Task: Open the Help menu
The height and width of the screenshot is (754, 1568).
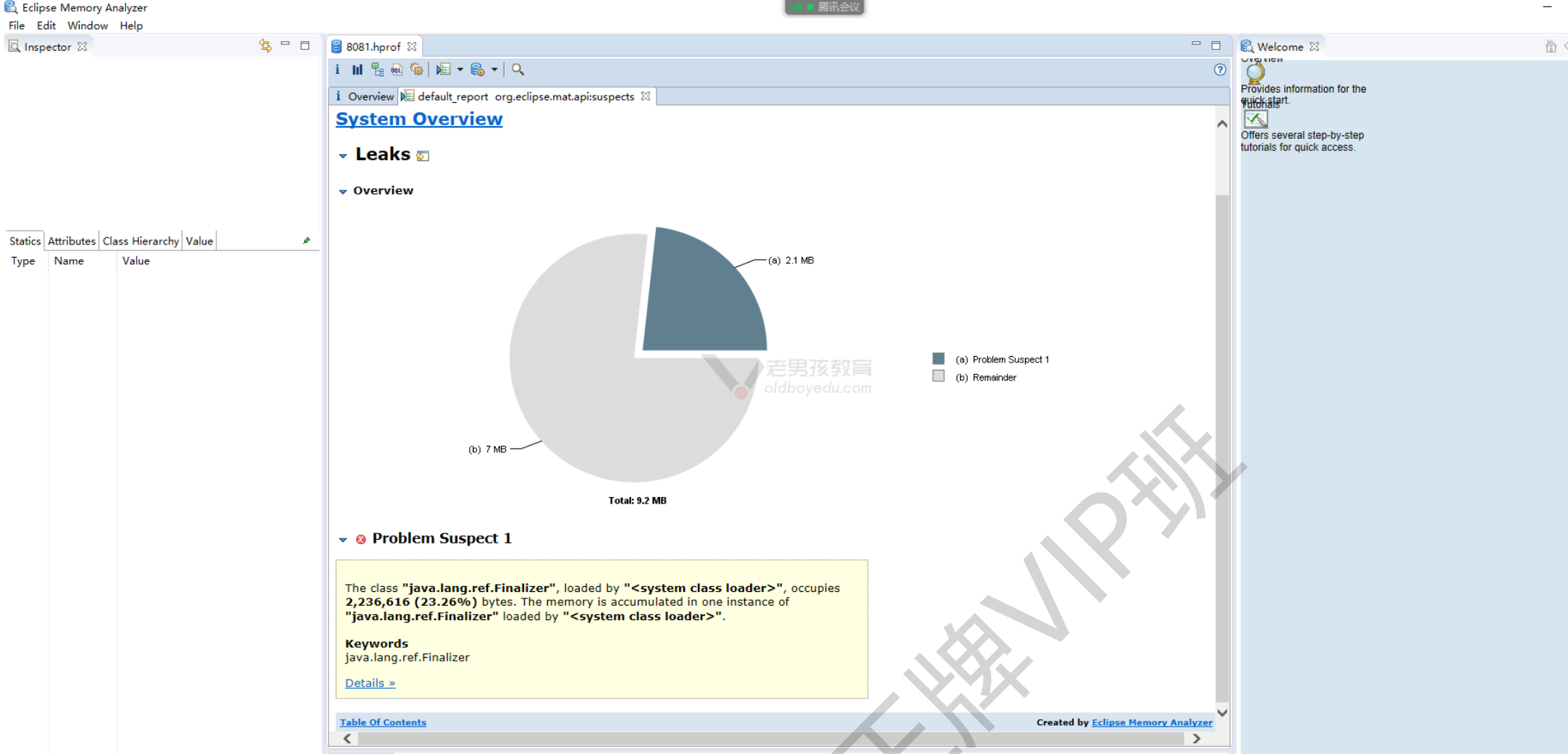Action: click(x=131, y=25)
